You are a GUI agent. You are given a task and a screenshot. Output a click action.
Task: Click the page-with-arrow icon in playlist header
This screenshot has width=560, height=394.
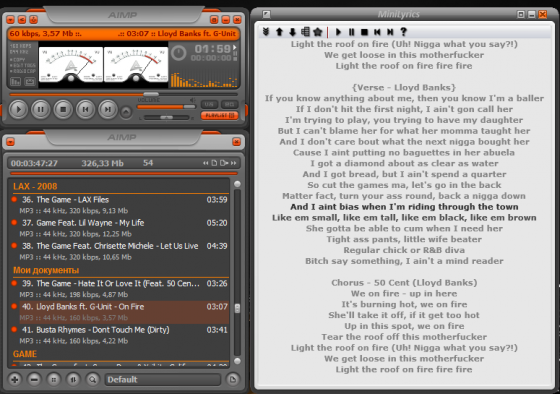coord(224,163)
